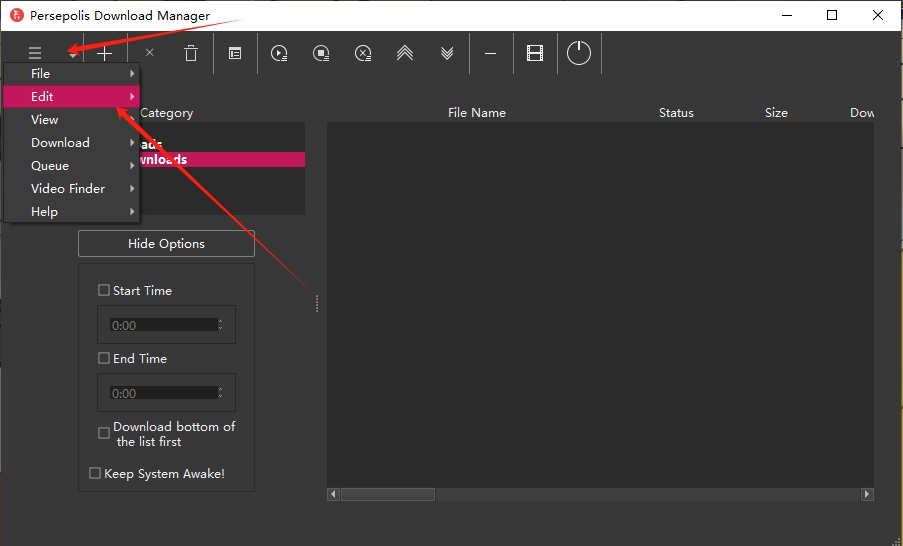The image size is (903, 546).
Task: Click the dropdown arrow beside menu icon
Action: pos(72,56)
